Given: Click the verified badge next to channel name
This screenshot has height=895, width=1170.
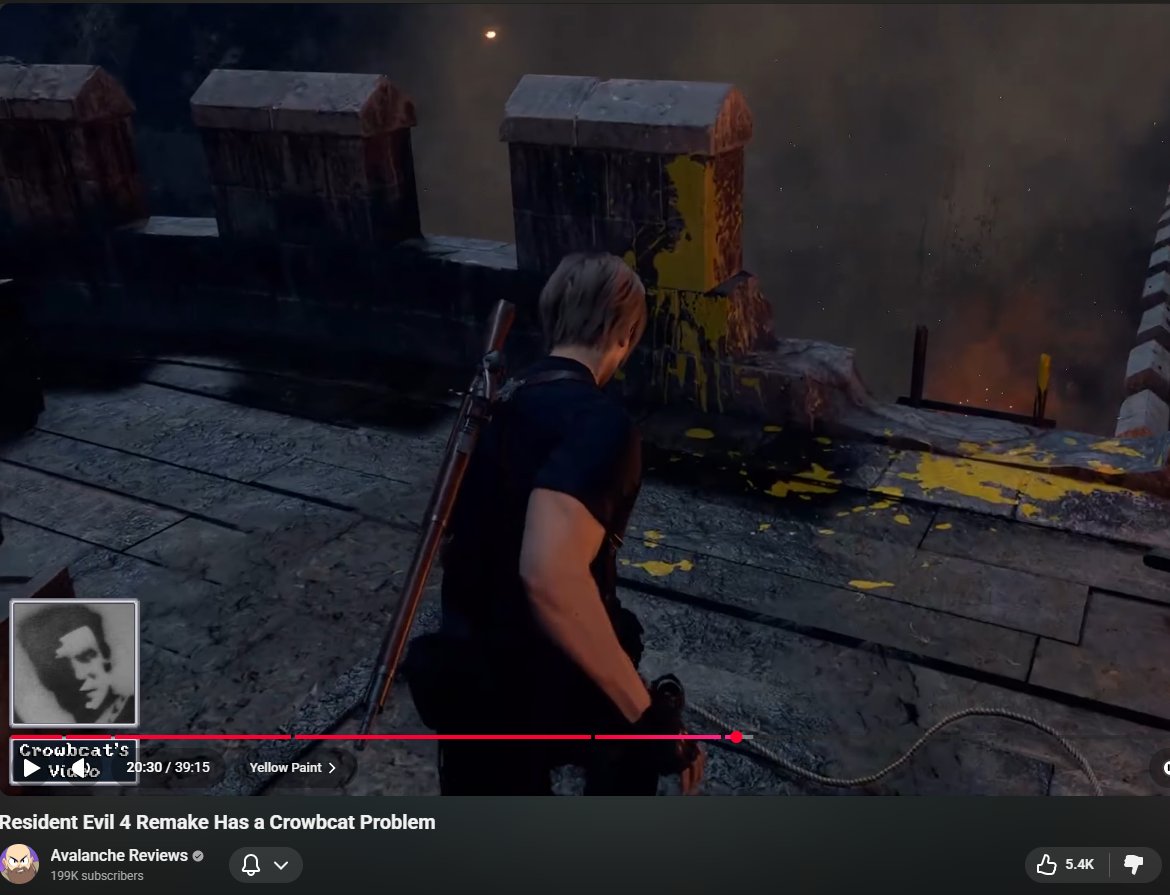Looking at the screenshot, I should [x=198, y=856].
